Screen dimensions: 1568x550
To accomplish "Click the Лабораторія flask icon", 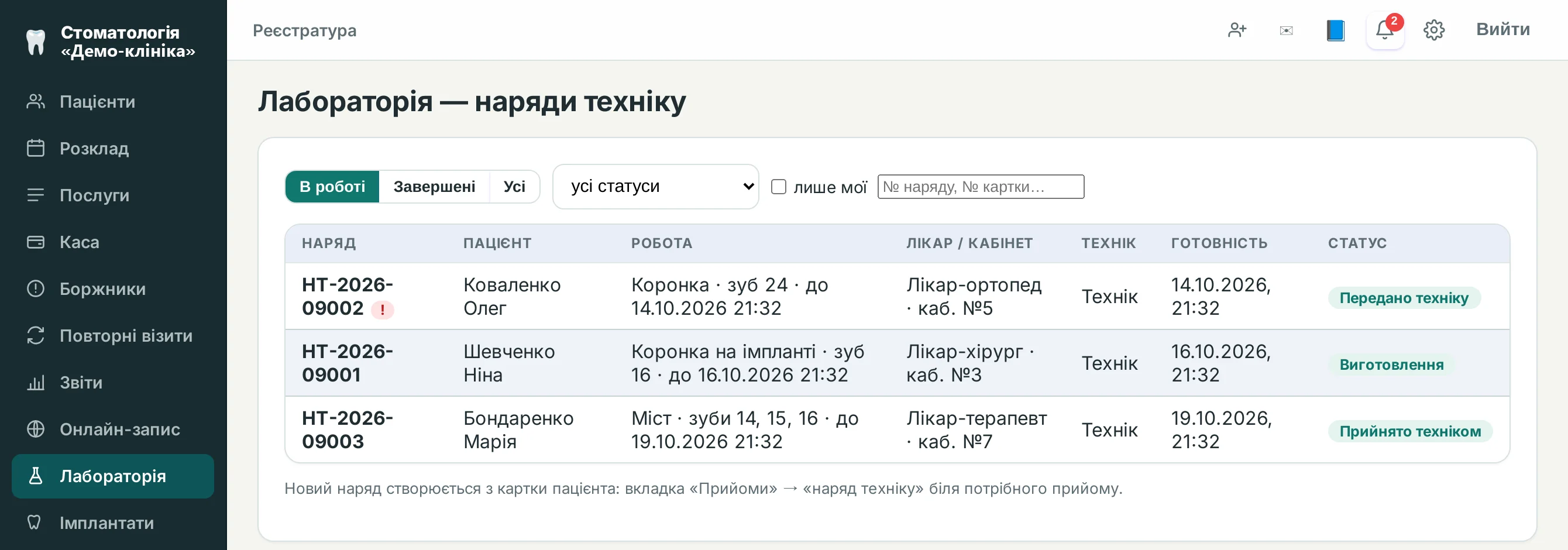I will (36, 476).
